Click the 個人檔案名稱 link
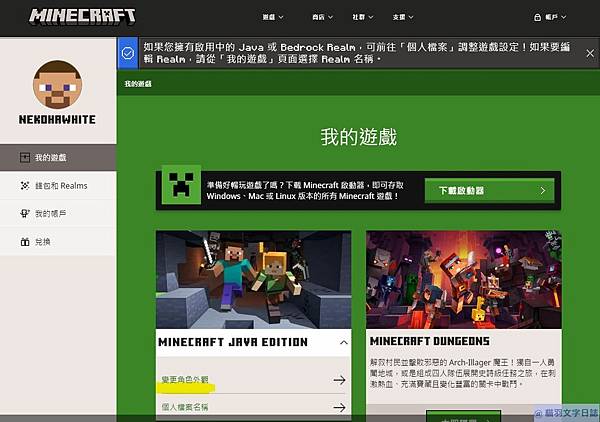600x422 pixels. click(185, 407)
